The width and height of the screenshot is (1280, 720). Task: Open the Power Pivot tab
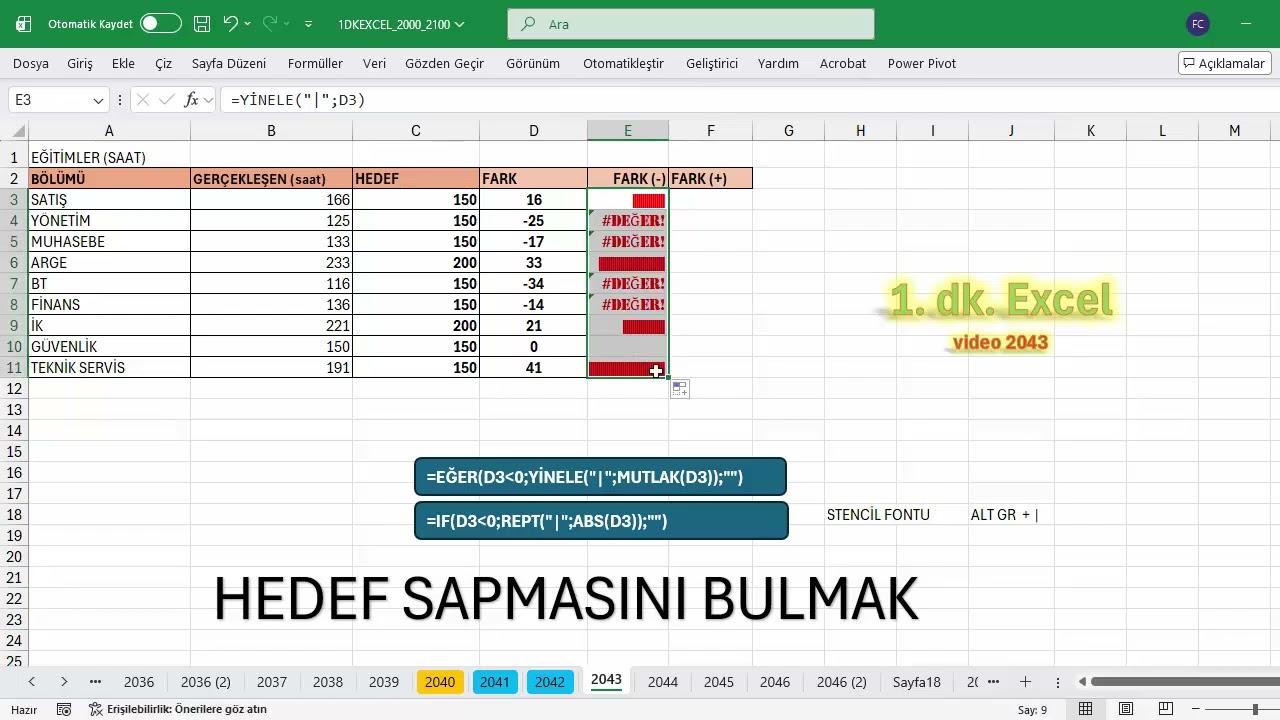click(922, 63)
